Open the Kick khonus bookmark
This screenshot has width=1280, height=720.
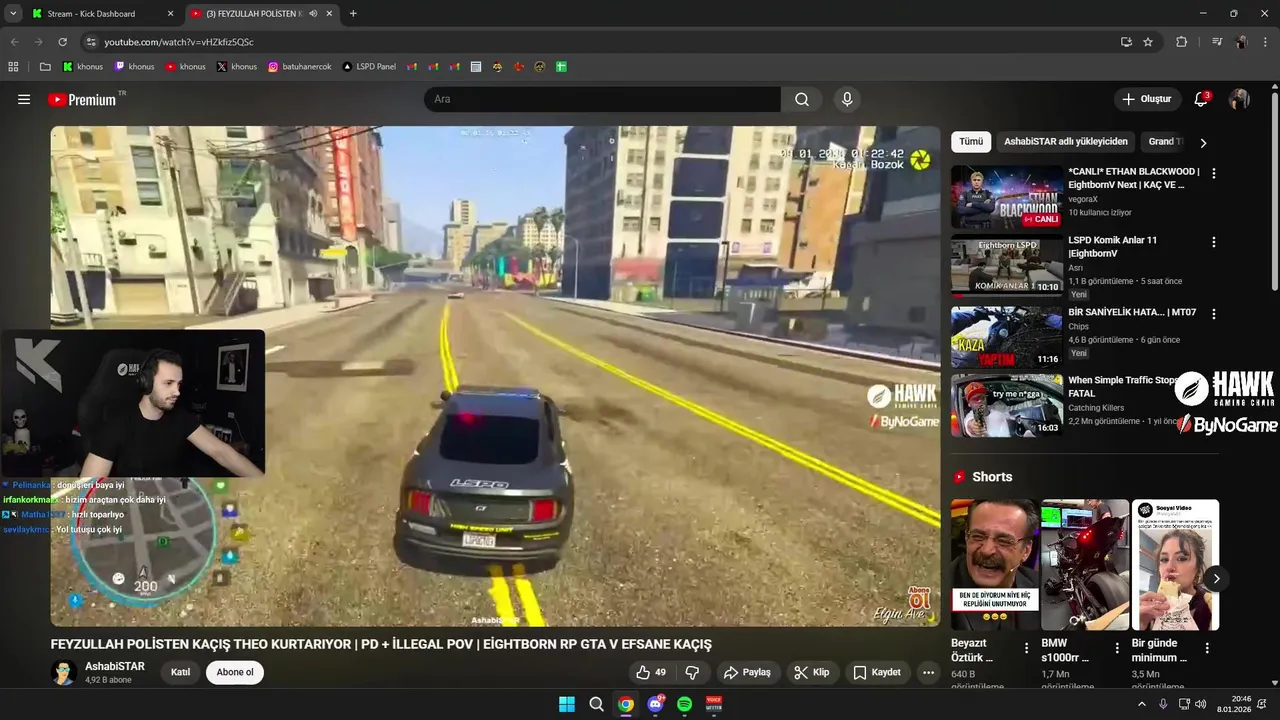tap(82, 67)
